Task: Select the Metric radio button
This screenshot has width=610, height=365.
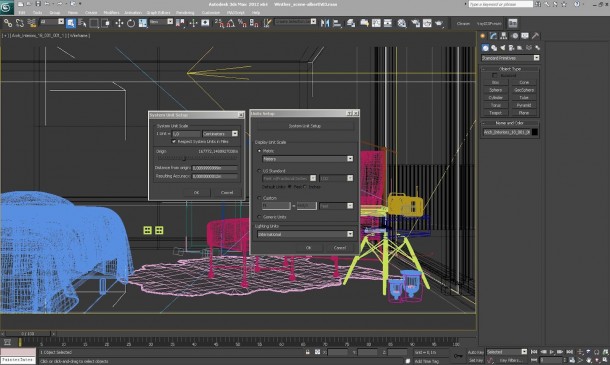Action: (x=259, y=151)
